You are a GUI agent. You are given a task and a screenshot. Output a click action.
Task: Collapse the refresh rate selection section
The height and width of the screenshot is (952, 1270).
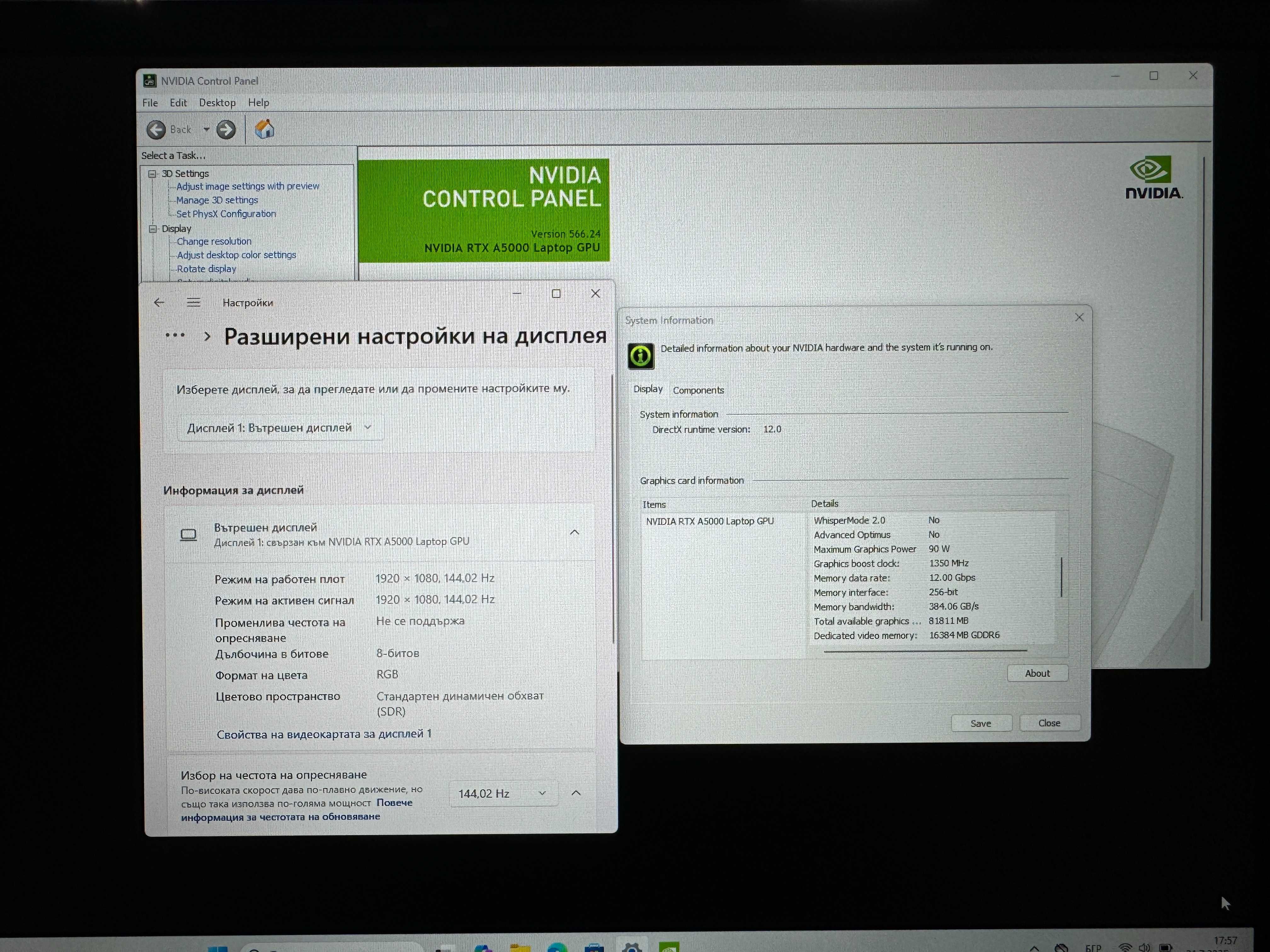[576, 793]
